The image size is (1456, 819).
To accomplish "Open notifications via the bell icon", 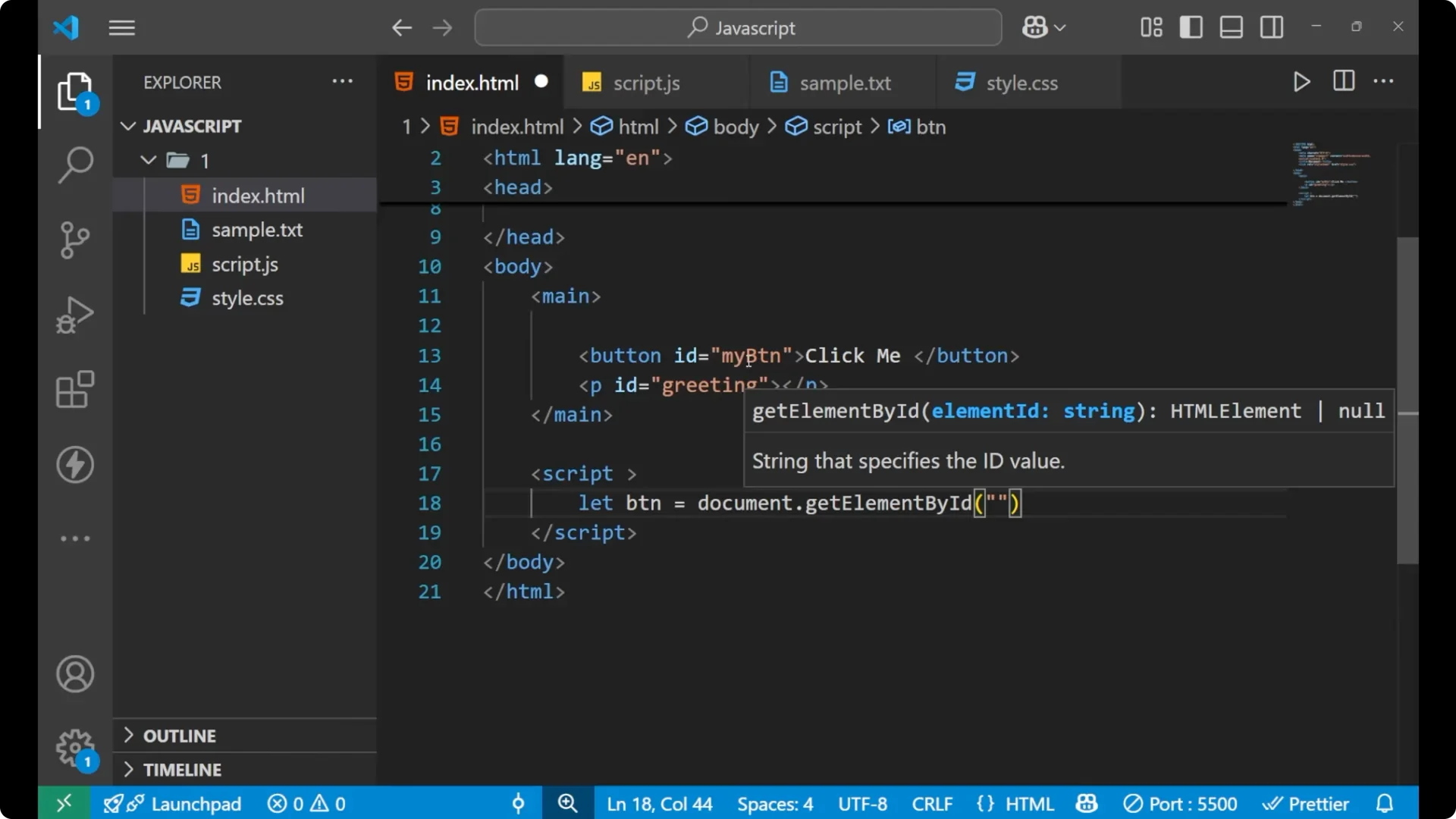I will [x=1385, y=803].
